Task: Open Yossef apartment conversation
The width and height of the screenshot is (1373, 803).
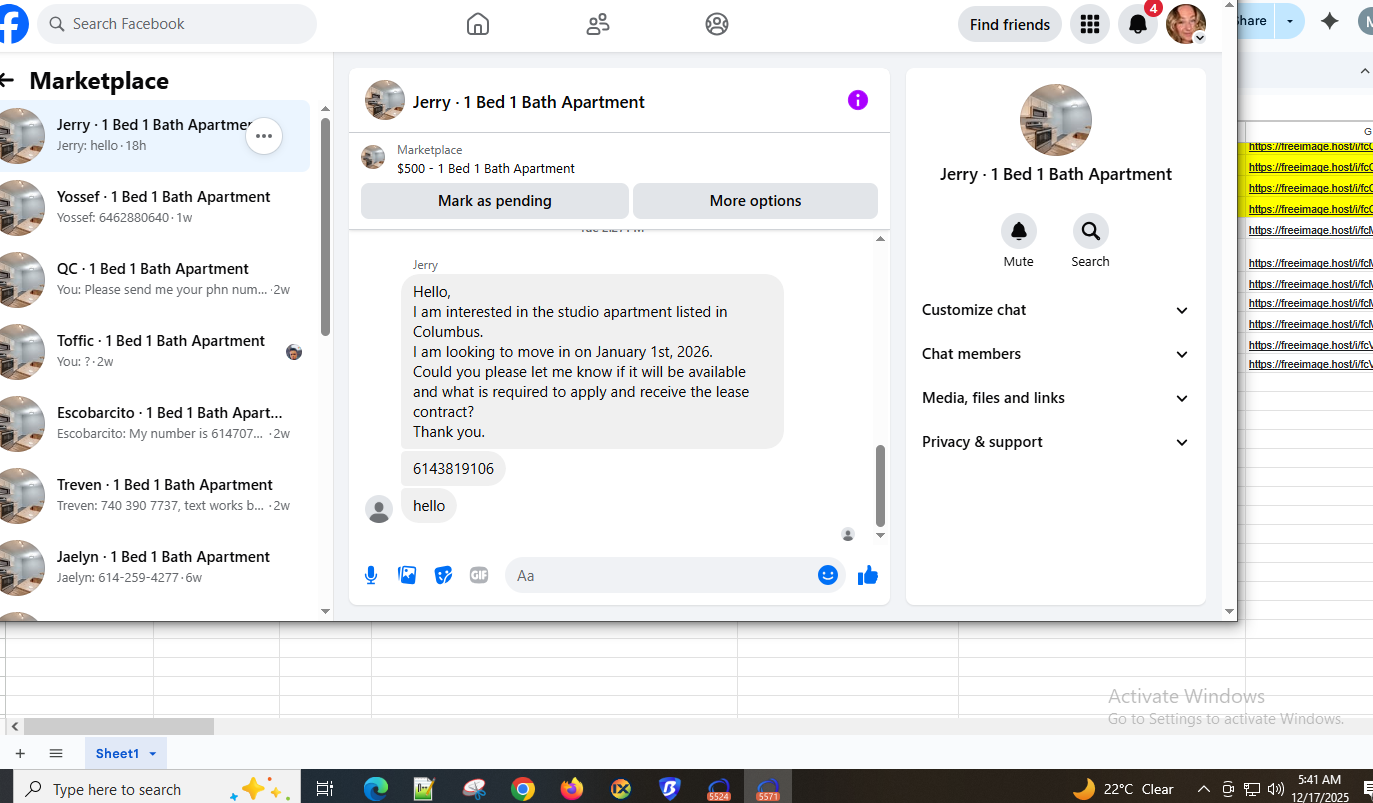Action: click(x=155, y=208)
